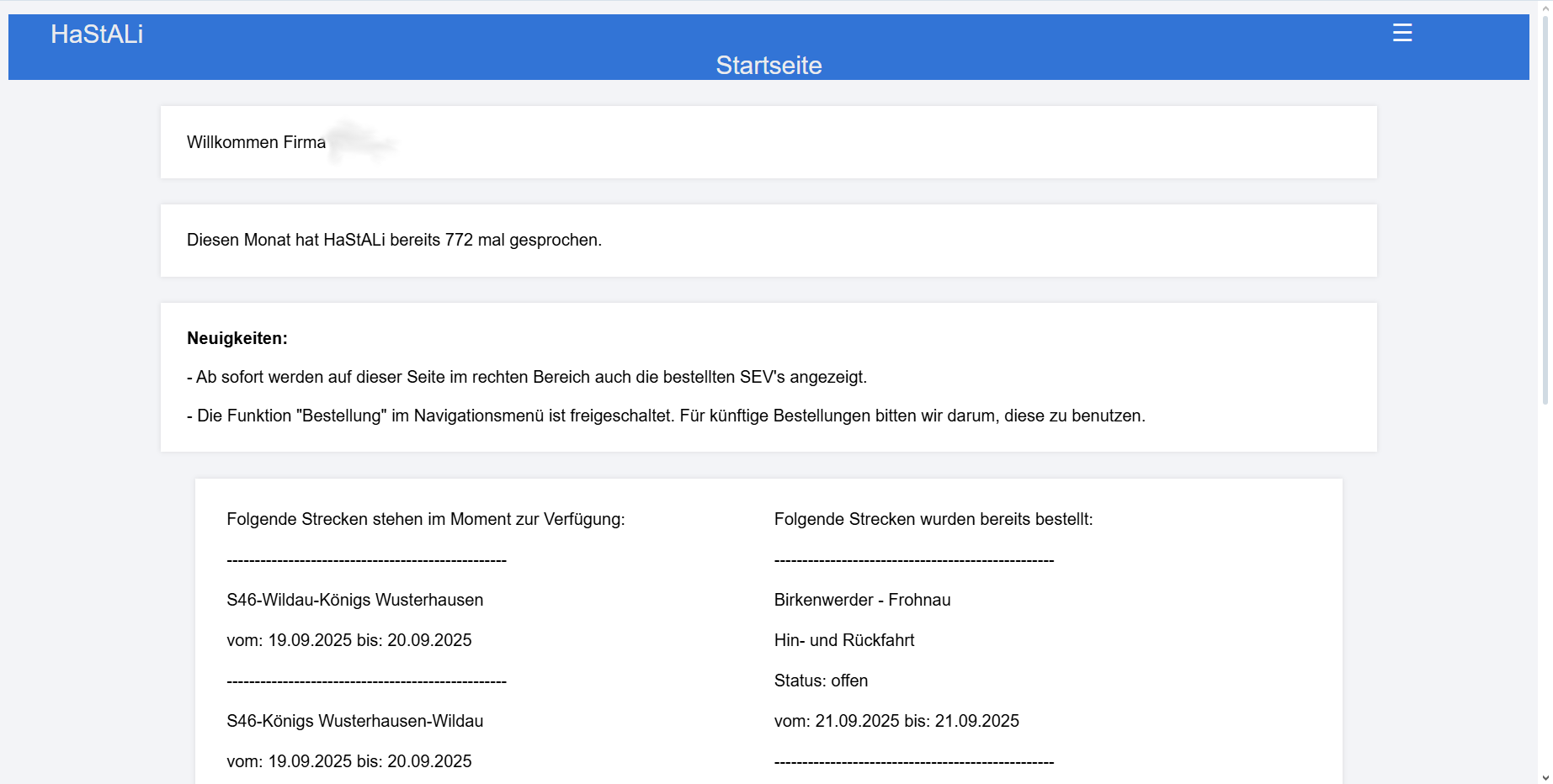Click the news line about Funktion Bestellung
The height and width of the screenshot is (784, 1553).
[666, 416]
